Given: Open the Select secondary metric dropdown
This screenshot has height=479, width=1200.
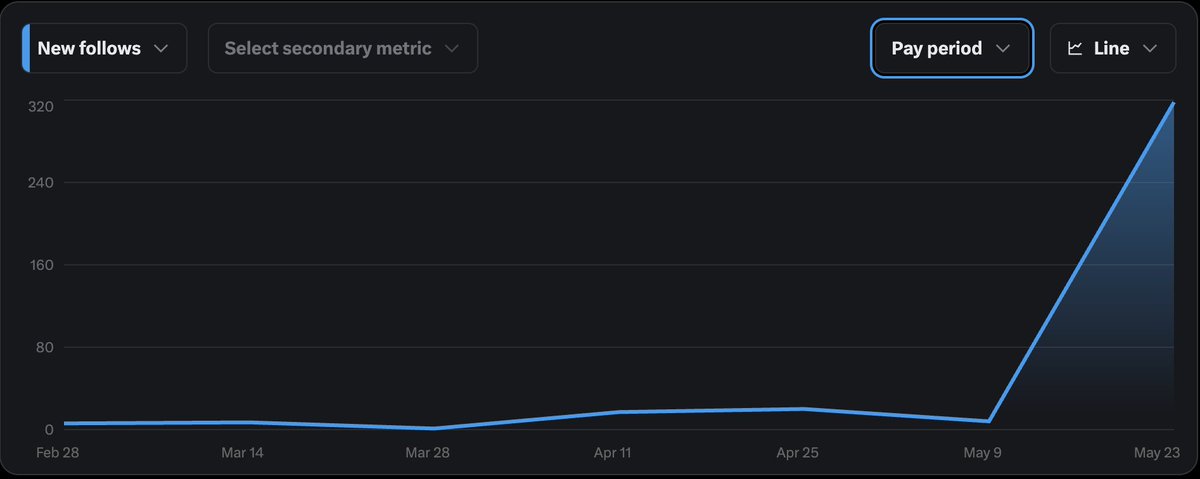Looking at the screenshot, I should point(343,48).
